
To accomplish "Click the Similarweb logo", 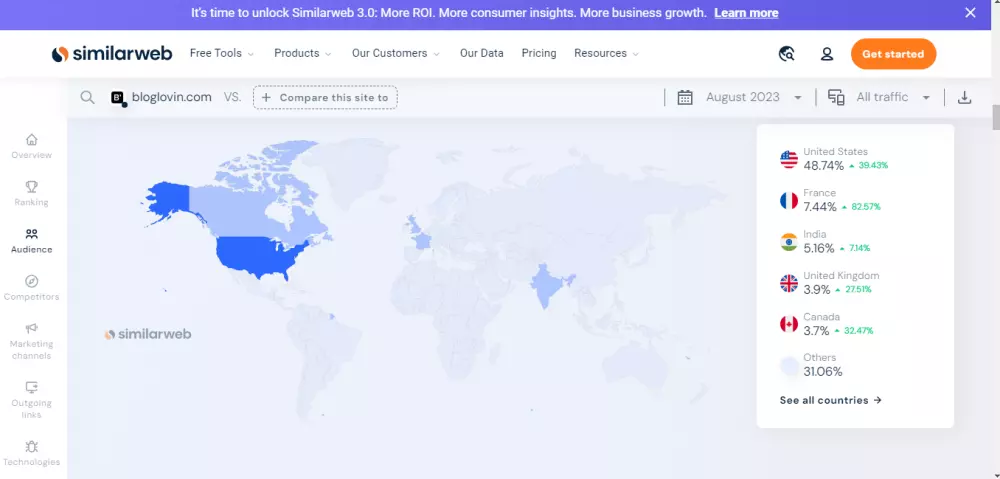I will click(112, 54).
